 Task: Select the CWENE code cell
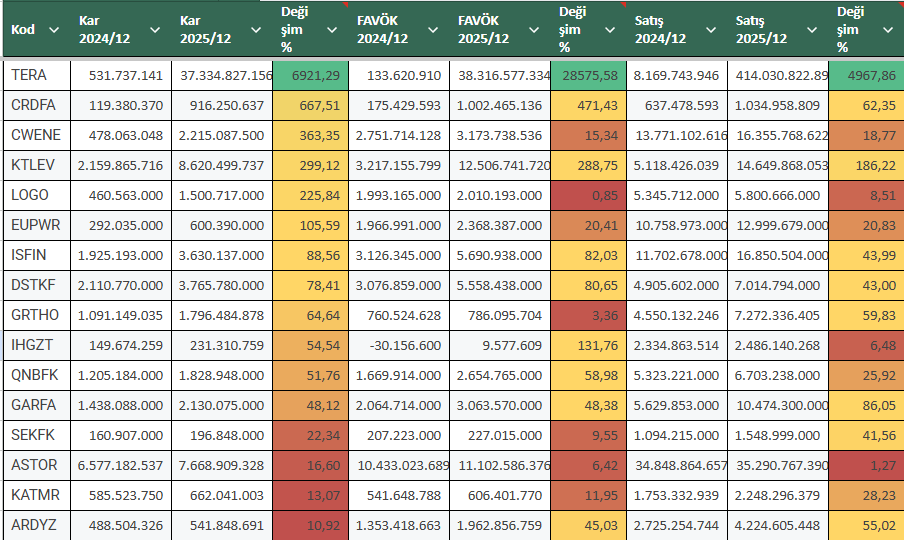pos(37,135)
